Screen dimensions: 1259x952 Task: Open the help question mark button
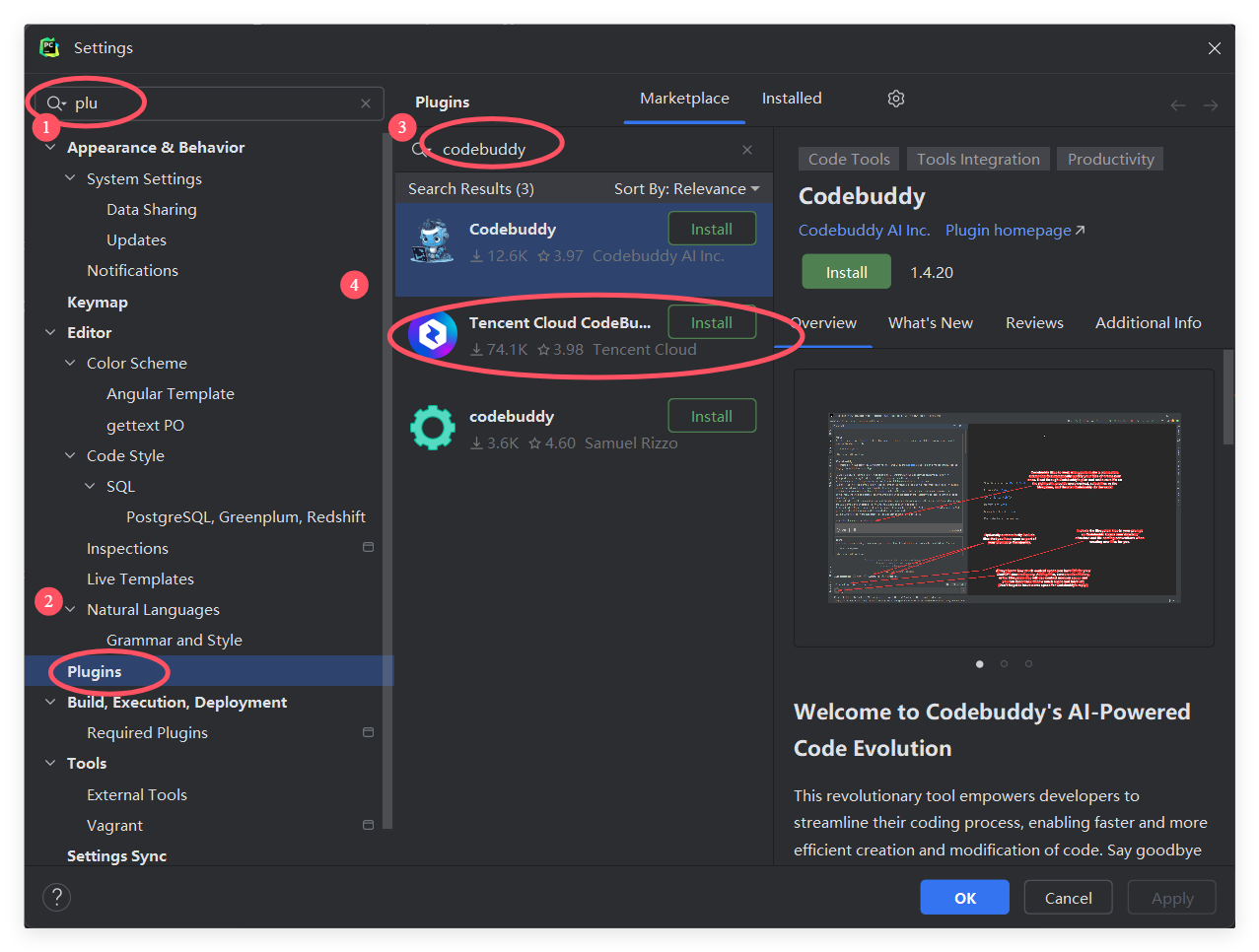57,898
